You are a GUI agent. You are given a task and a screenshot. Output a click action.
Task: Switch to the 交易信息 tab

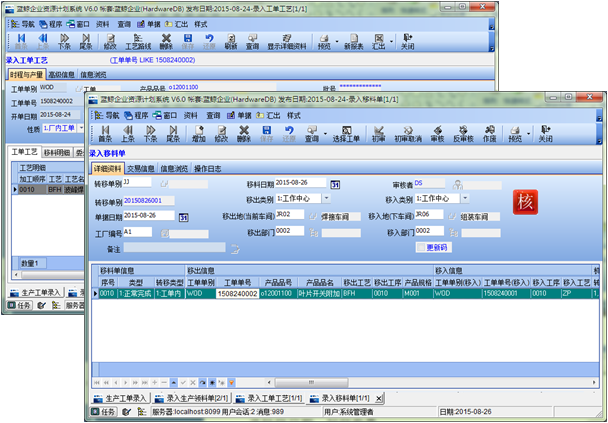(141, 169)
